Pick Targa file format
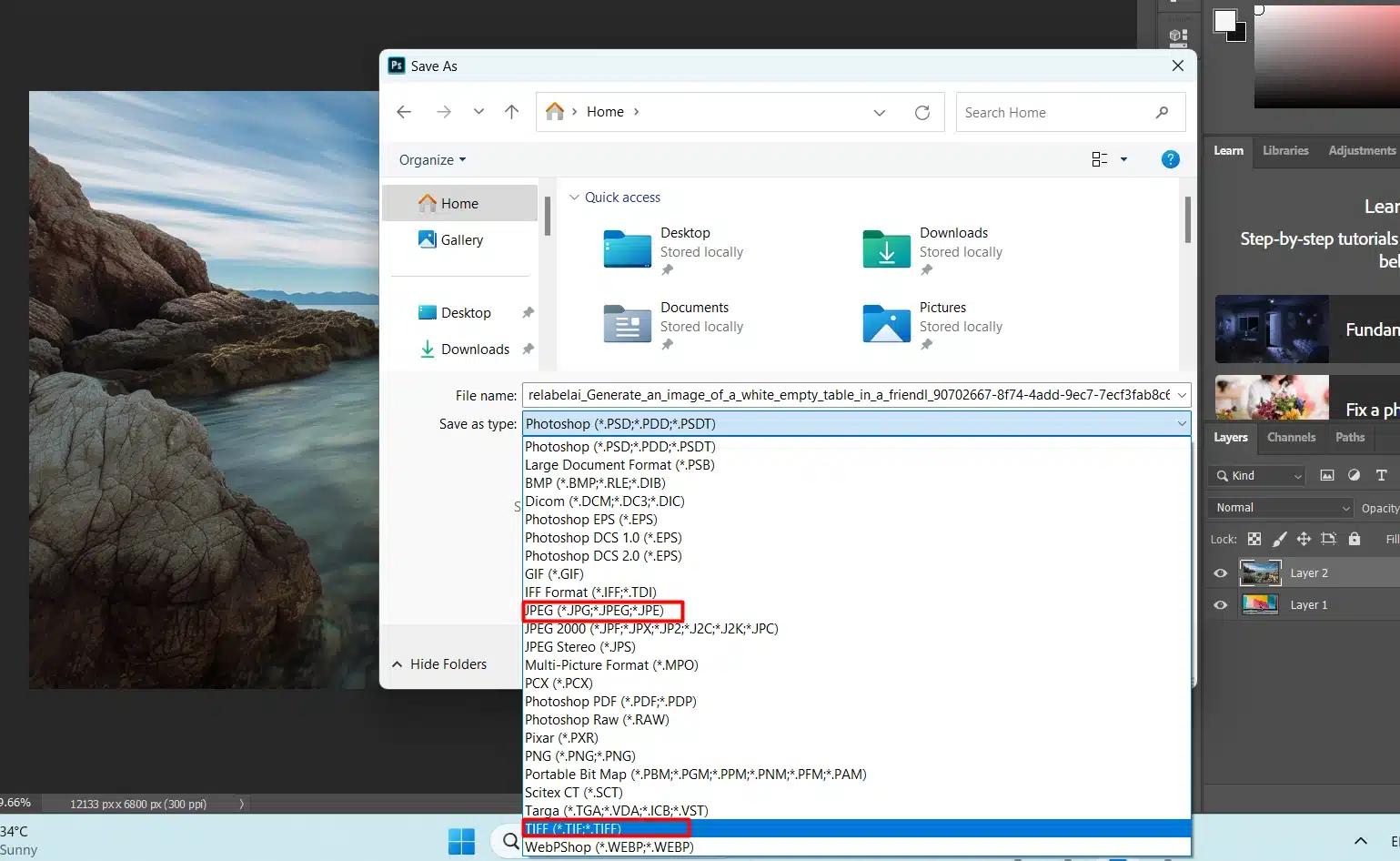1400x861 pixels. pyautogui.click(x=856, y=811)
